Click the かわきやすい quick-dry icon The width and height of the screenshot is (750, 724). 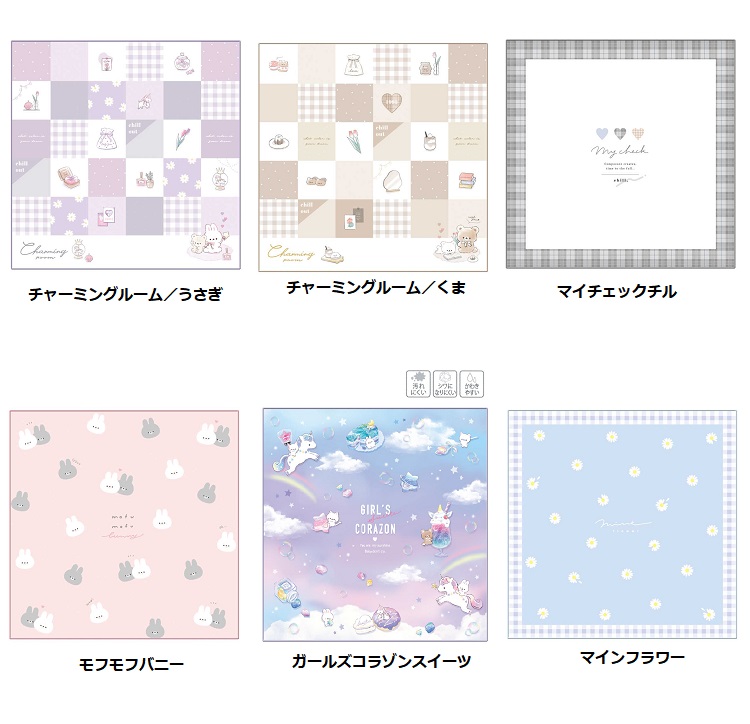472,384
